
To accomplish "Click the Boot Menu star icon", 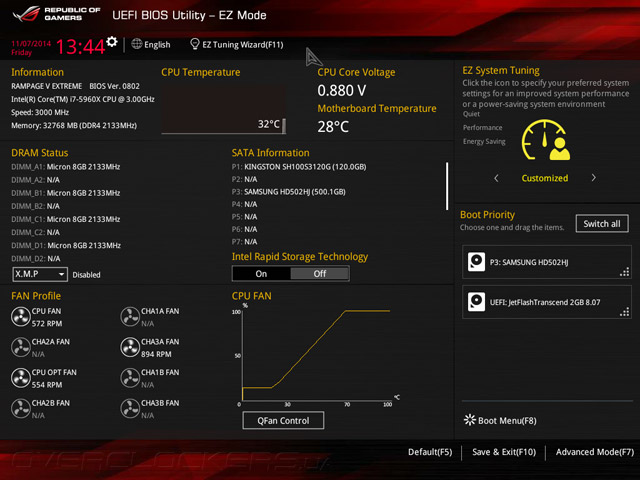I will (470, 420).
